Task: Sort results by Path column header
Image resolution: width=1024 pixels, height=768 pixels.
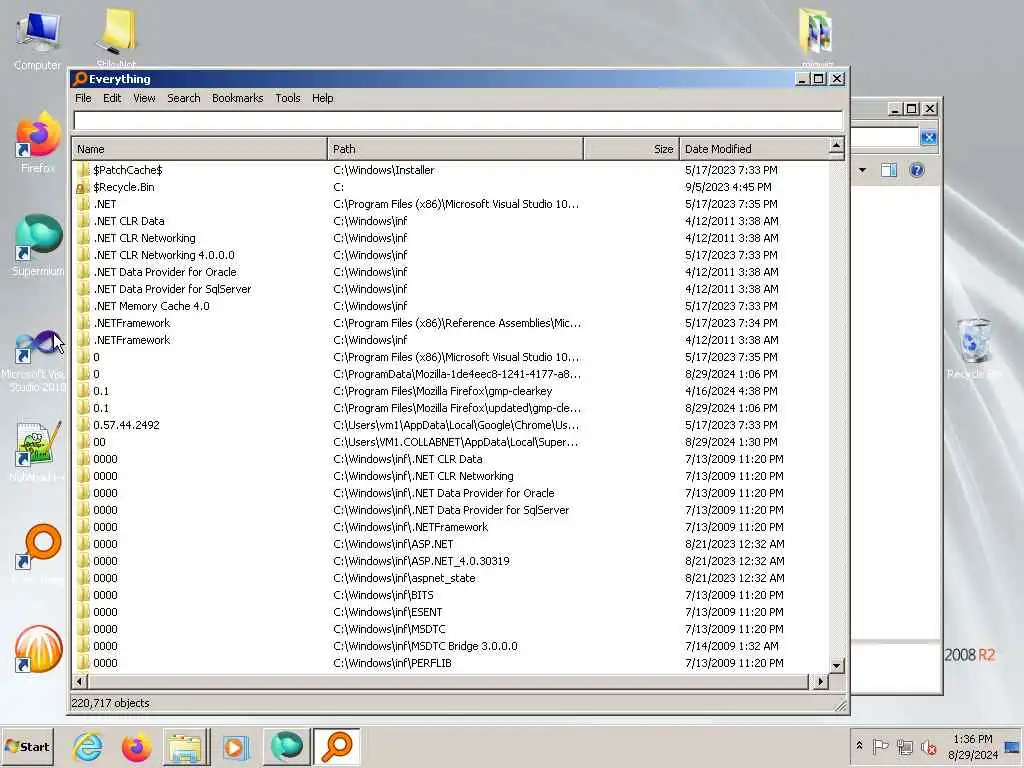Action: 455,149
